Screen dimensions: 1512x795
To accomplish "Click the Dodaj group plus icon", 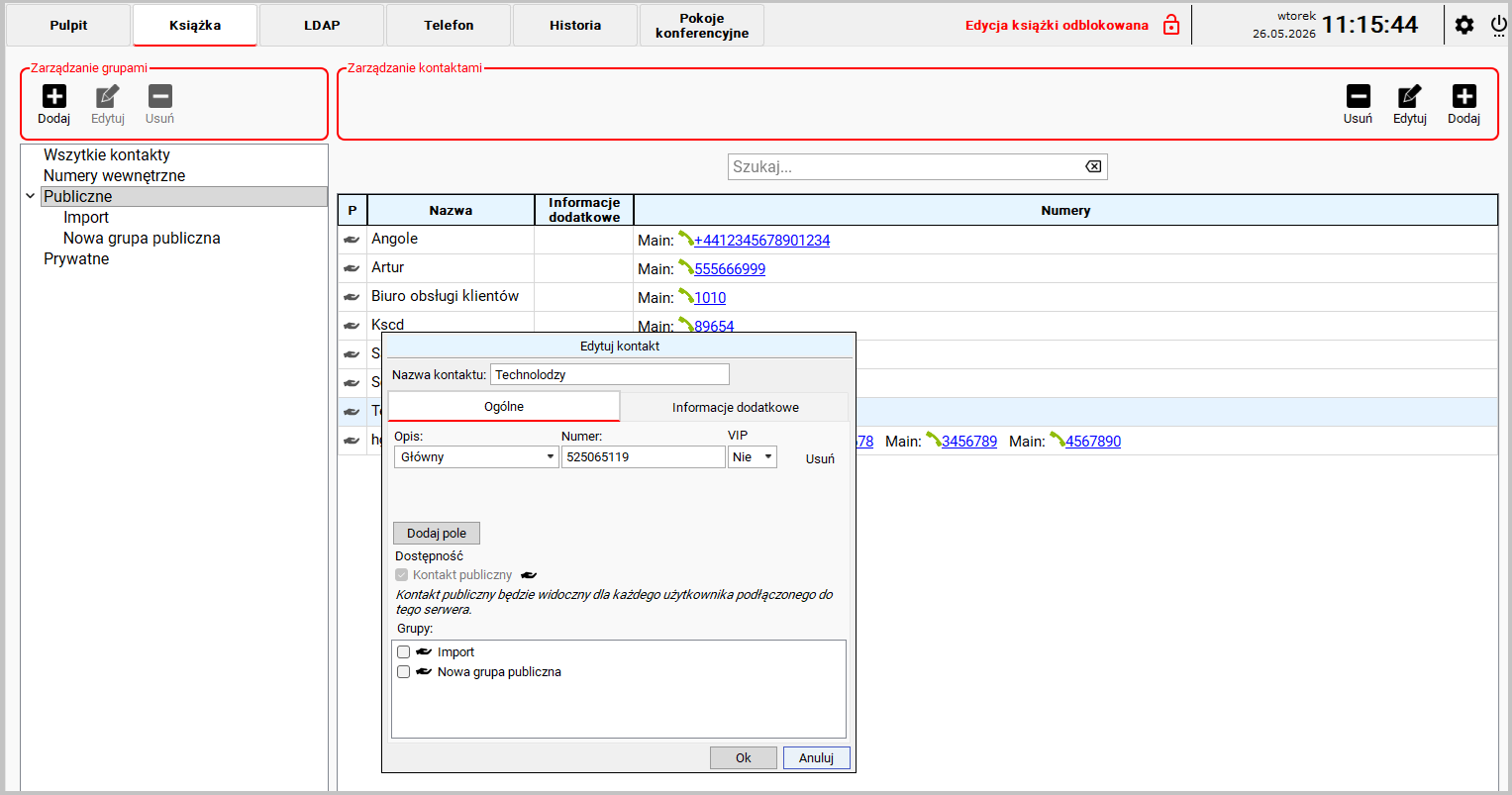I will coord(54,96).
